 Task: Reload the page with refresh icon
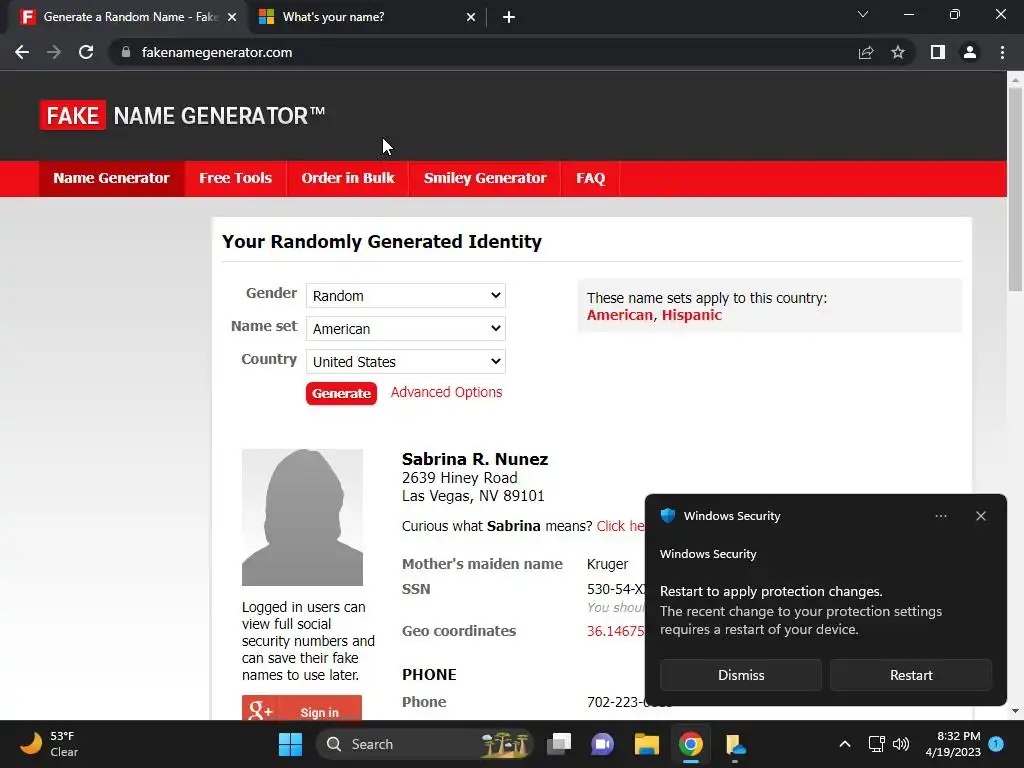pyautogui.click(x=86, y=52)
